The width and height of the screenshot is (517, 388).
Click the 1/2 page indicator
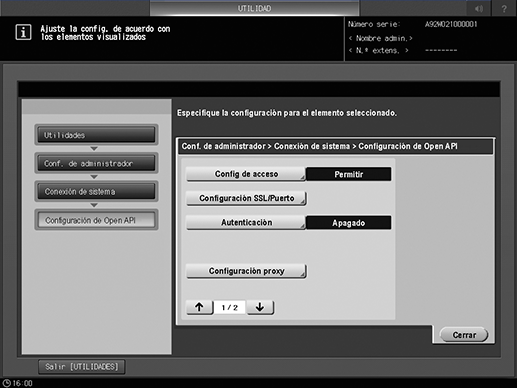tap(230, 307)
